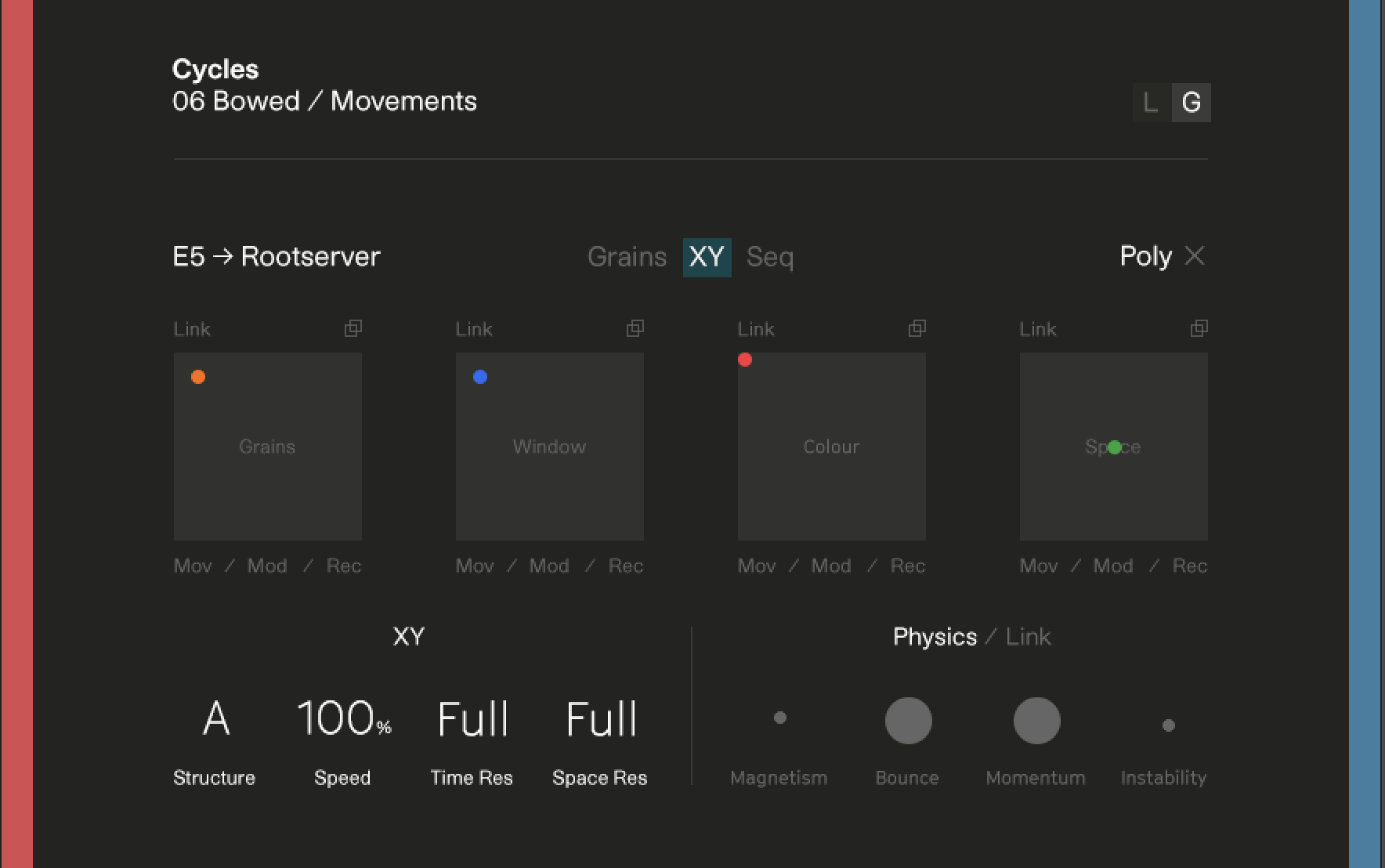The image size is (1385, 868).
Task: Click the X icon next to Poly
Action: tap(1195, 255)
